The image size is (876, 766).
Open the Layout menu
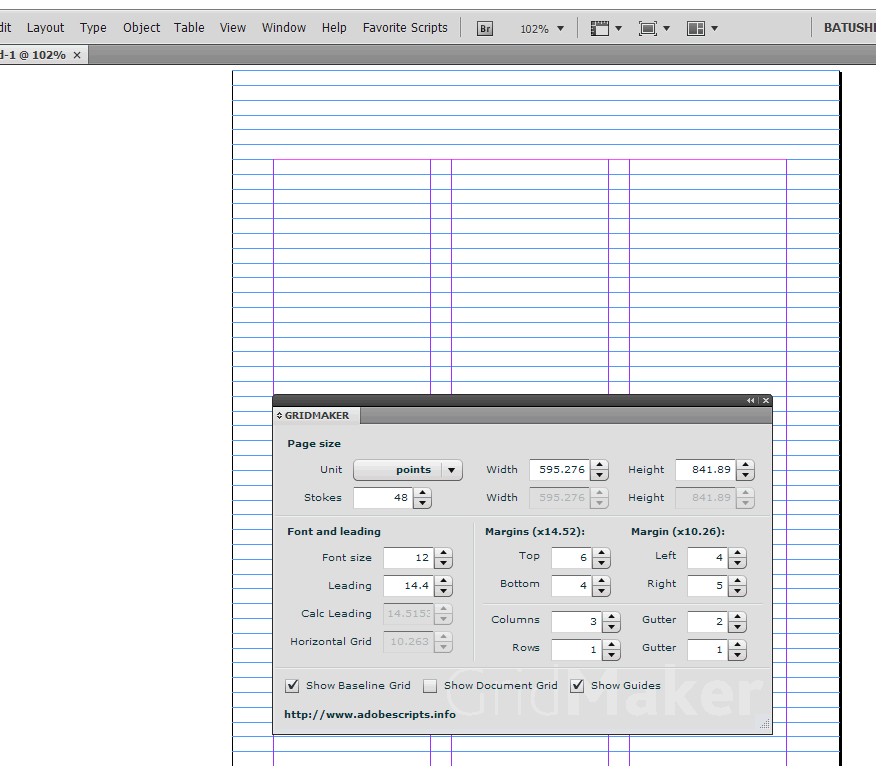[x=45, y=27]
